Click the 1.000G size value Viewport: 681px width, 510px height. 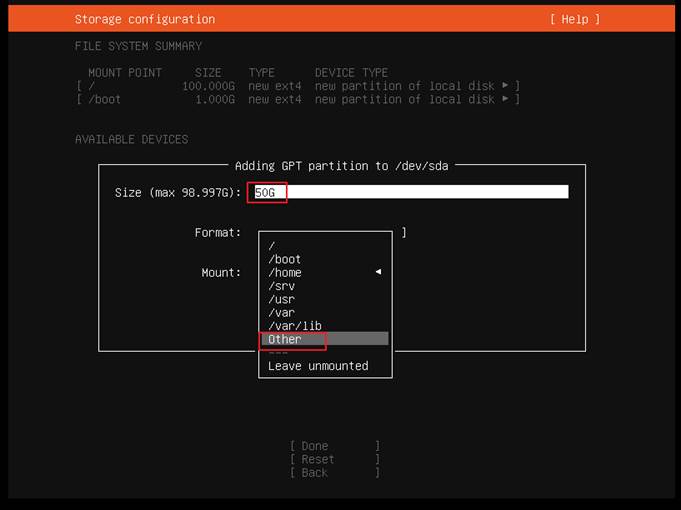click(215, 99)
